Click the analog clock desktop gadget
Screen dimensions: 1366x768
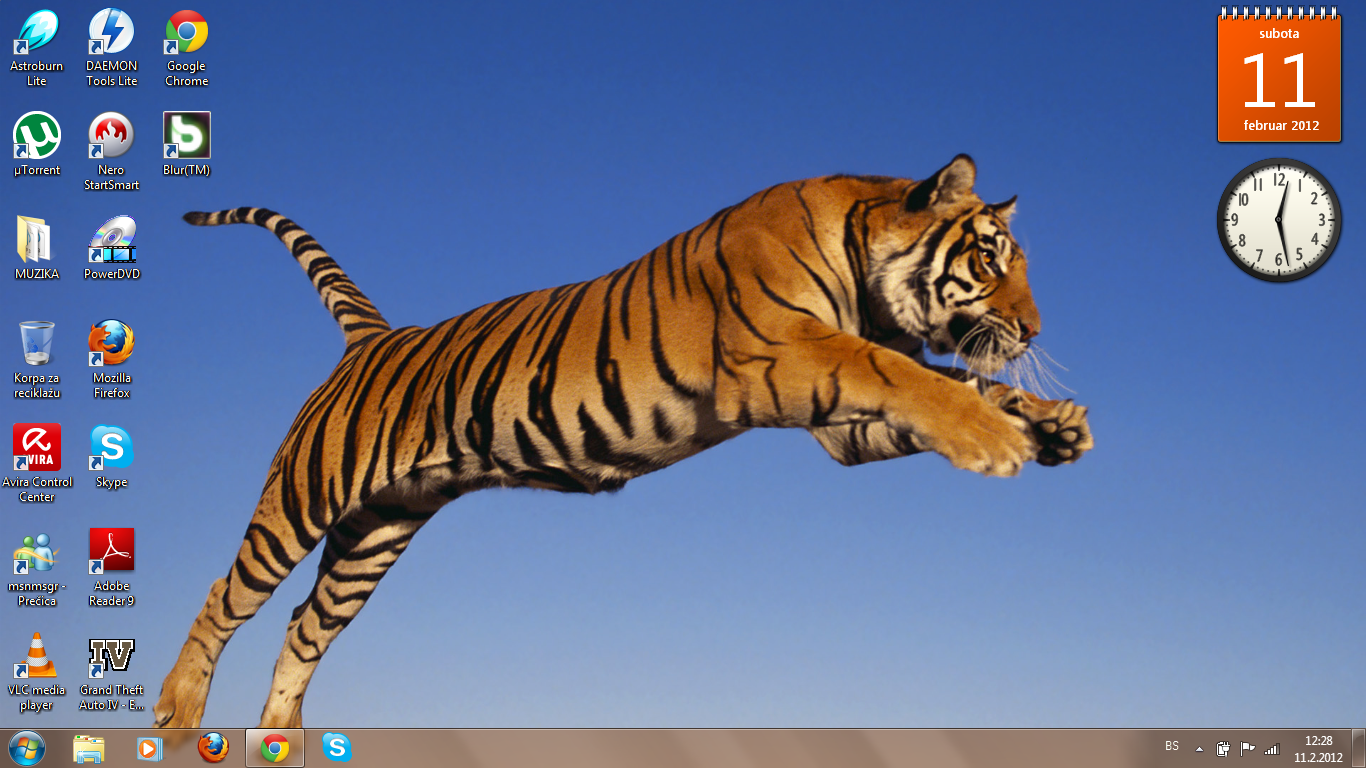[x=1279, y=220]
